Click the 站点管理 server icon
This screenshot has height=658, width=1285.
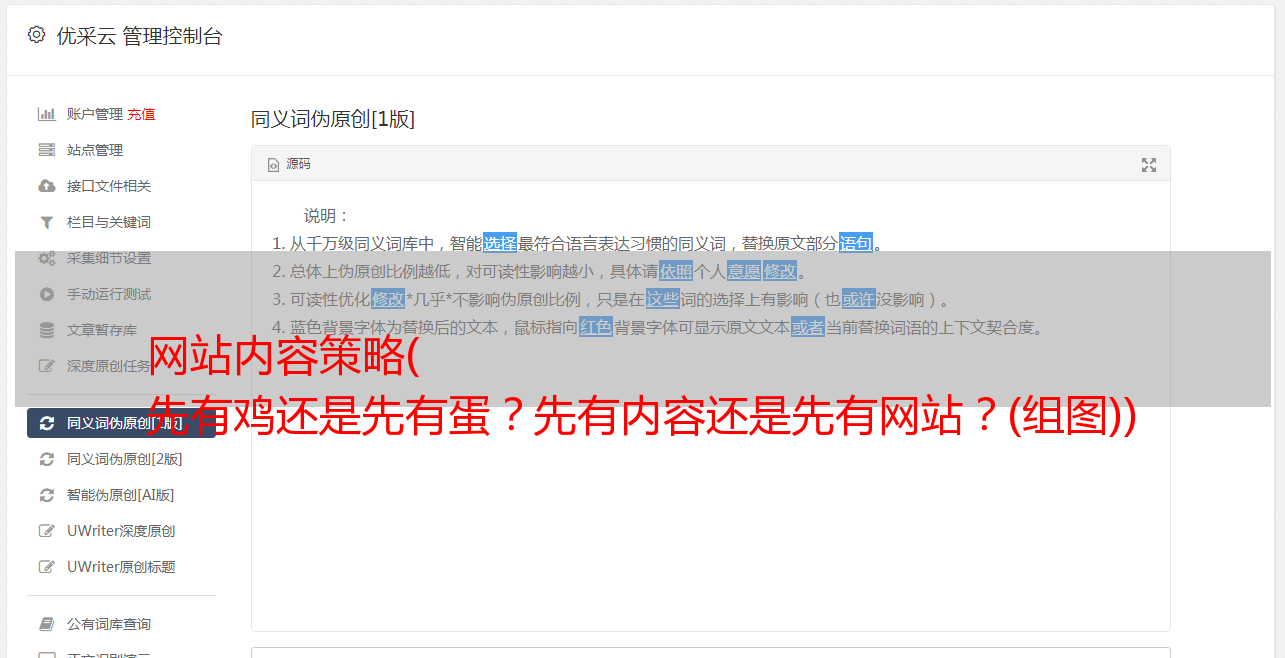[46, 150]
